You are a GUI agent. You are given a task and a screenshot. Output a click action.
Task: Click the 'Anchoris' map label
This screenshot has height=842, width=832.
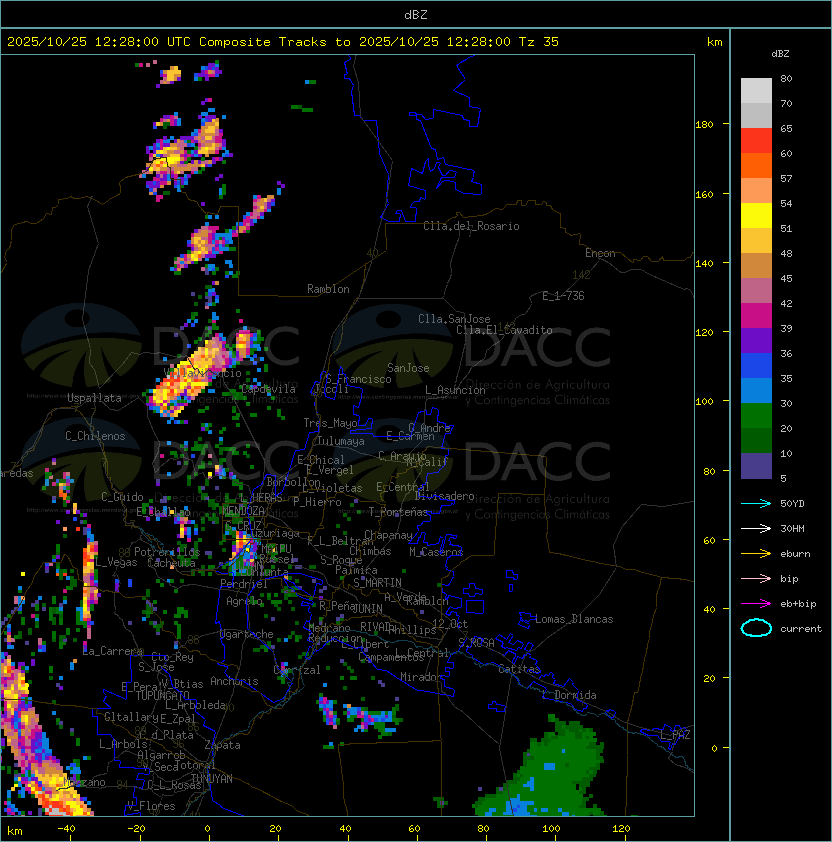point(234,681)
